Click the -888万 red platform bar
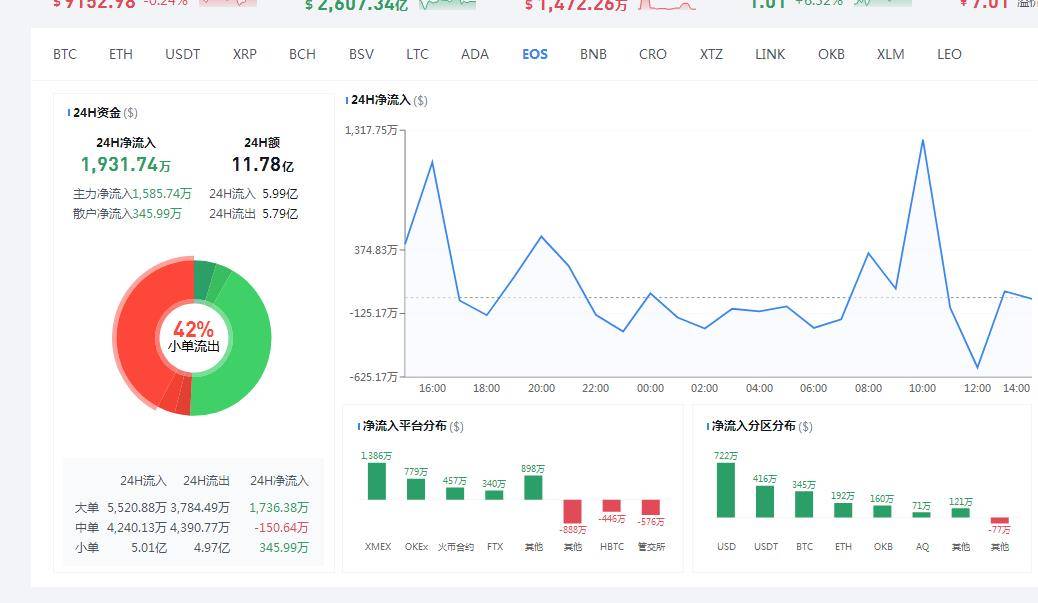 [x=572, y=512]
